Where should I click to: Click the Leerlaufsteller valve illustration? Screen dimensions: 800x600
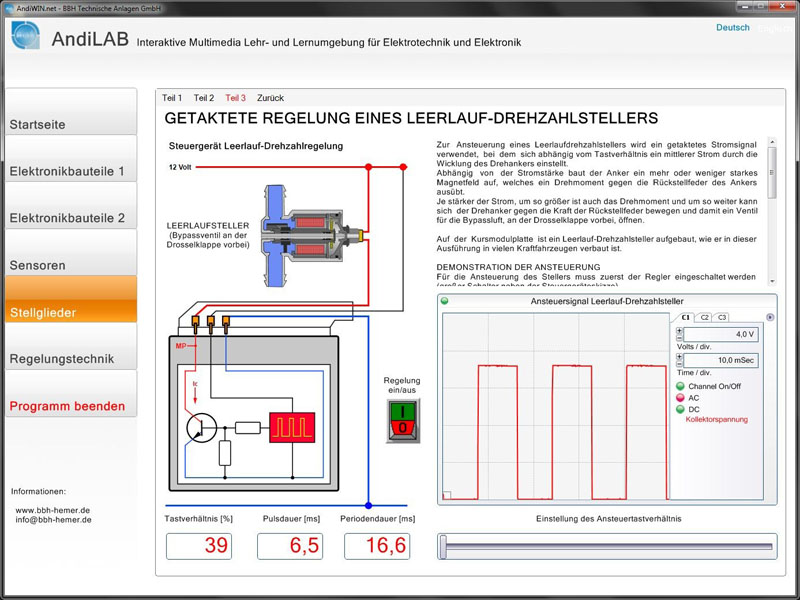pyautogui.click(x=312, y=235)
